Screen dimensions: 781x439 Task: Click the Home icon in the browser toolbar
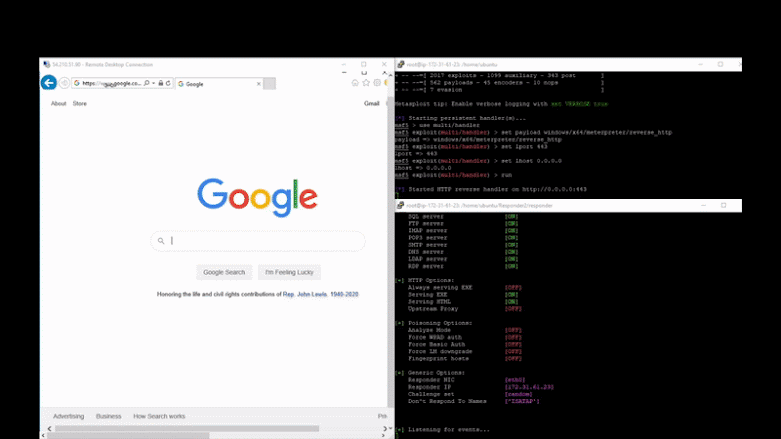point(355,83)
